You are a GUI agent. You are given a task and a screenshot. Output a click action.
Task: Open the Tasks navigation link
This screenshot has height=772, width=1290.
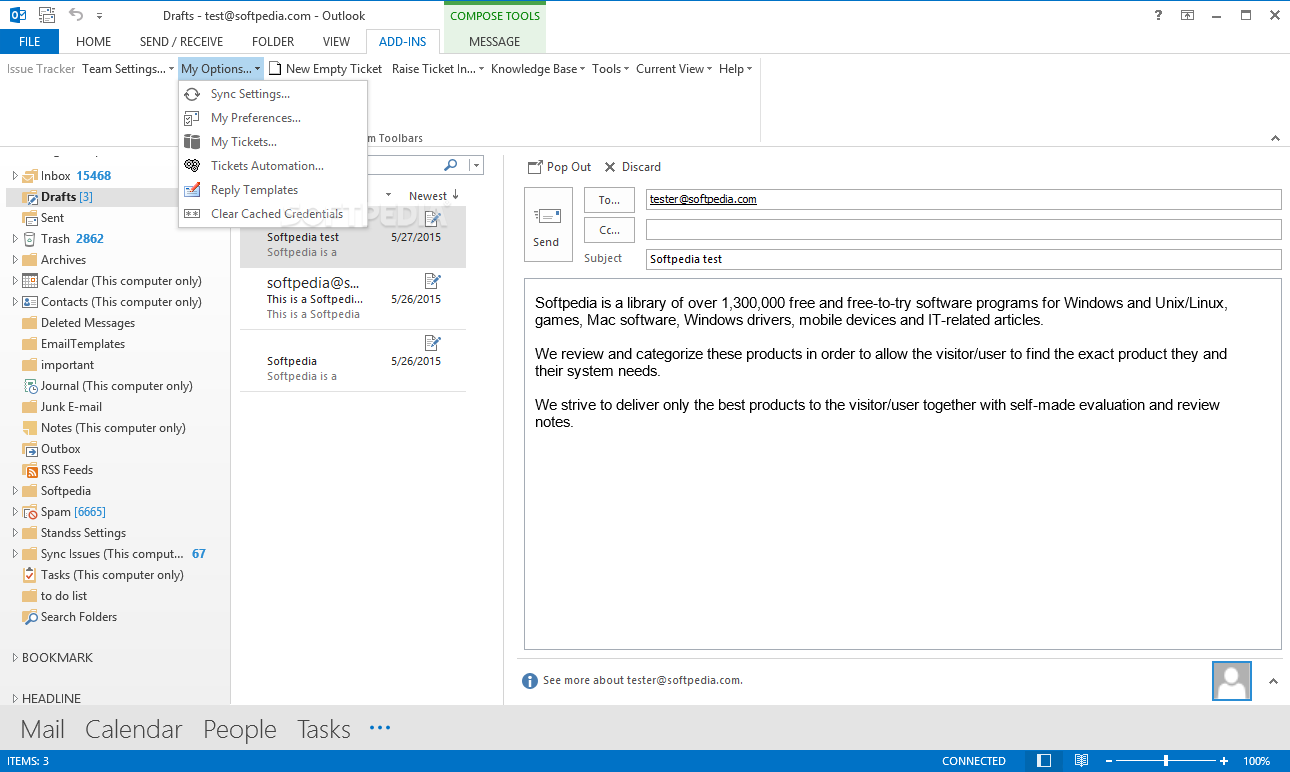tap(324, 729)
